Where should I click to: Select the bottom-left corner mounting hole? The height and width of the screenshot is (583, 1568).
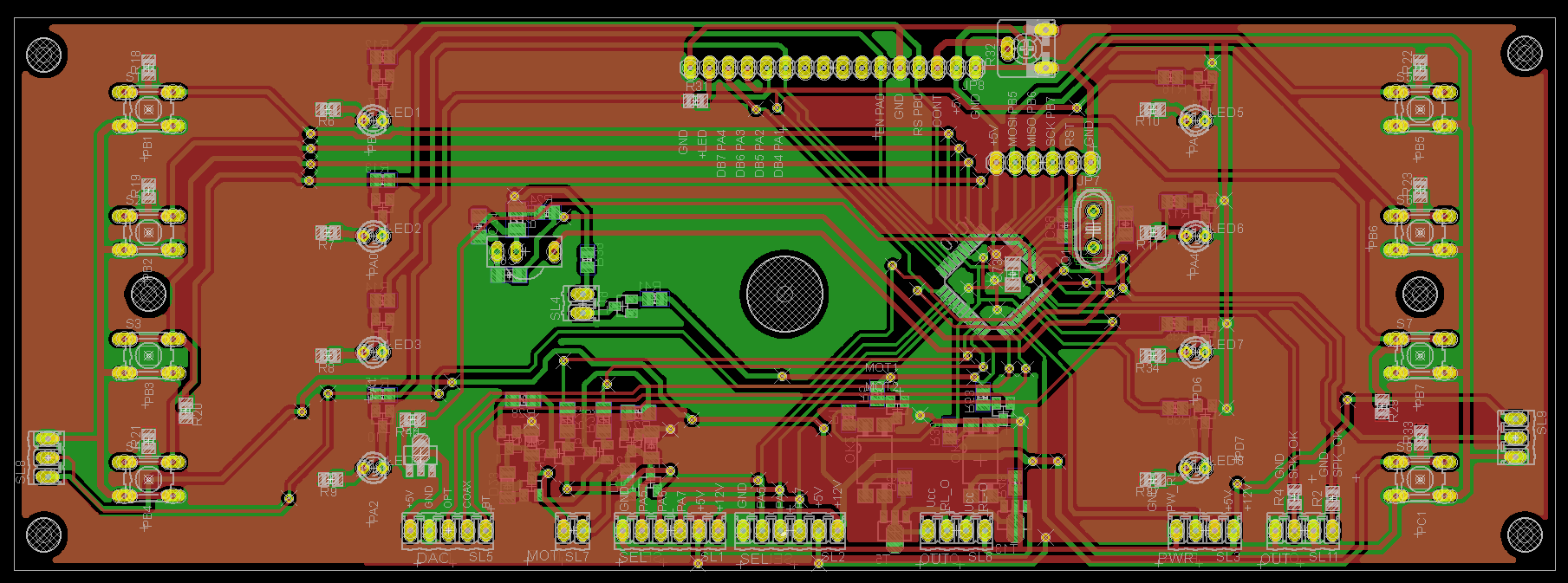click(43, 534)
